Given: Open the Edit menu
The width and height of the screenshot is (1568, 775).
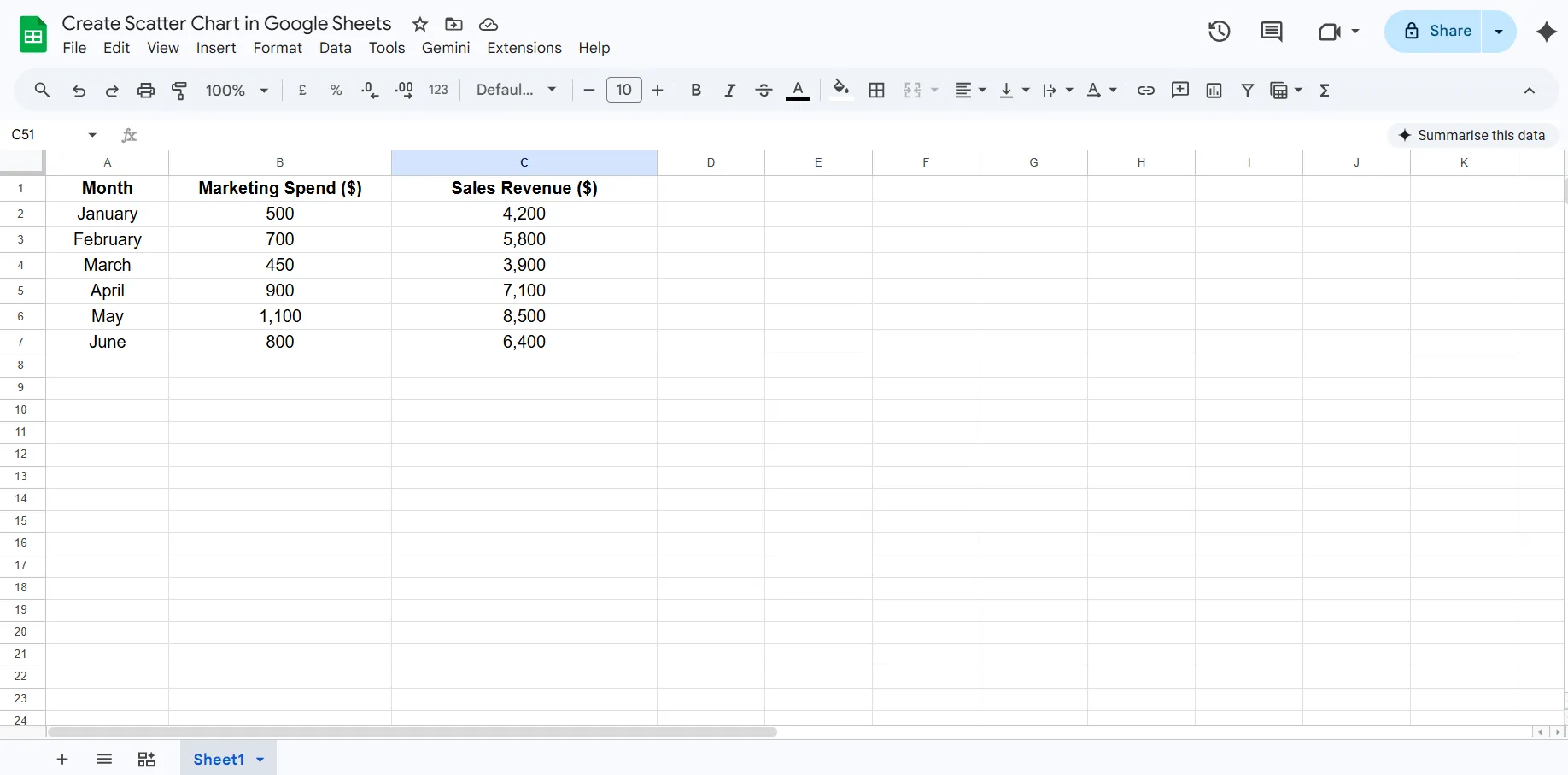Looking at the screenshot, I should (x=116, y=48).
